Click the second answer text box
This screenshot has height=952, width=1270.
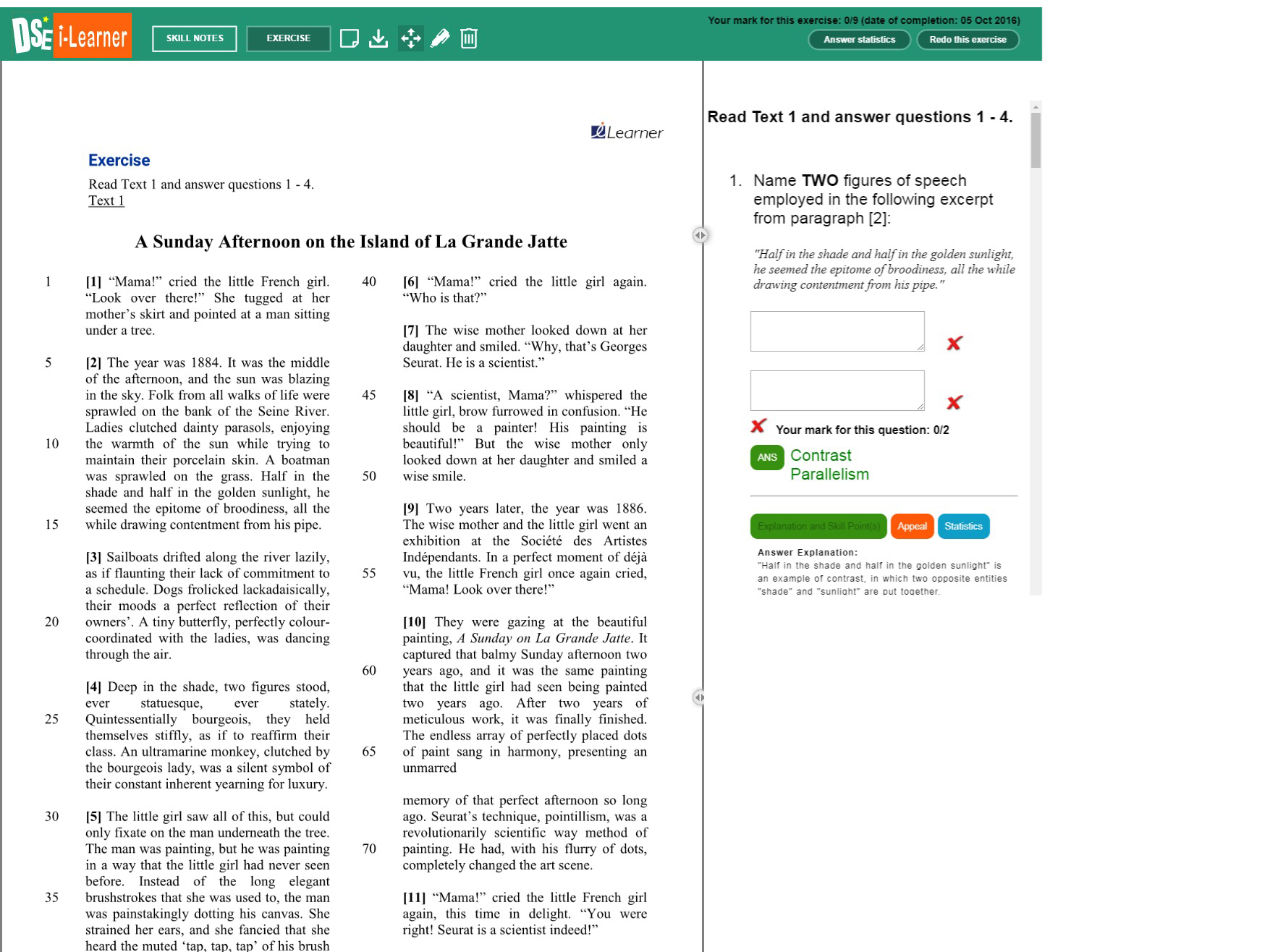pos(837,391)
